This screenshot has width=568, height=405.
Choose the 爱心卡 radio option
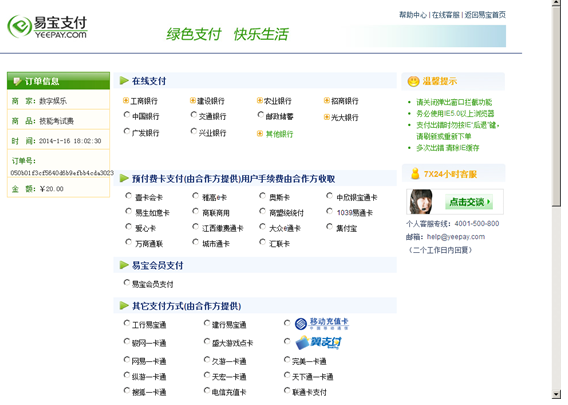coord(128,226)
